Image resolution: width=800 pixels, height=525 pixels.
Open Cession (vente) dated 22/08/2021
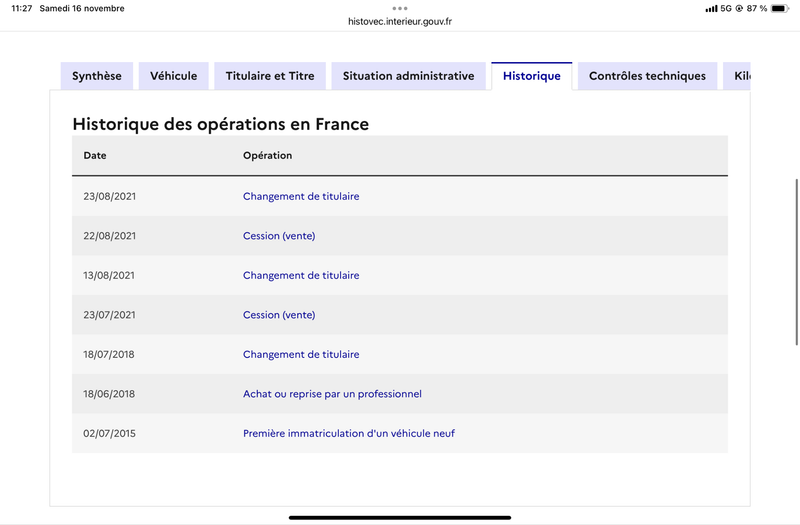[279, 236]
